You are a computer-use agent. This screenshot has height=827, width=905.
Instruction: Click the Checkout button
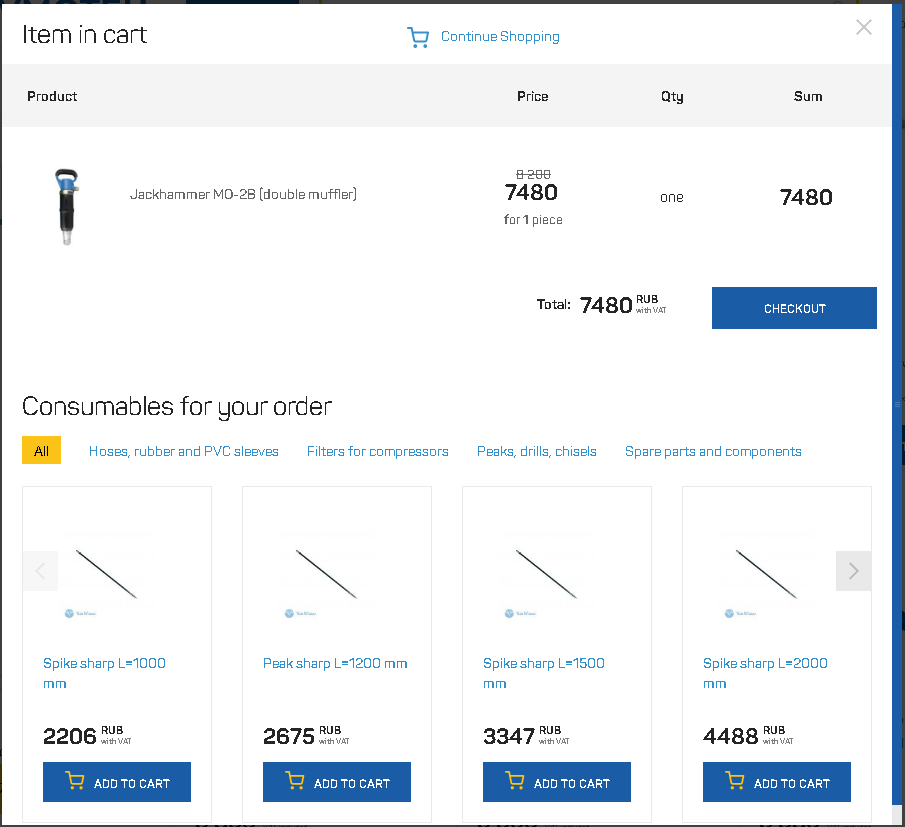click(794, 308)
